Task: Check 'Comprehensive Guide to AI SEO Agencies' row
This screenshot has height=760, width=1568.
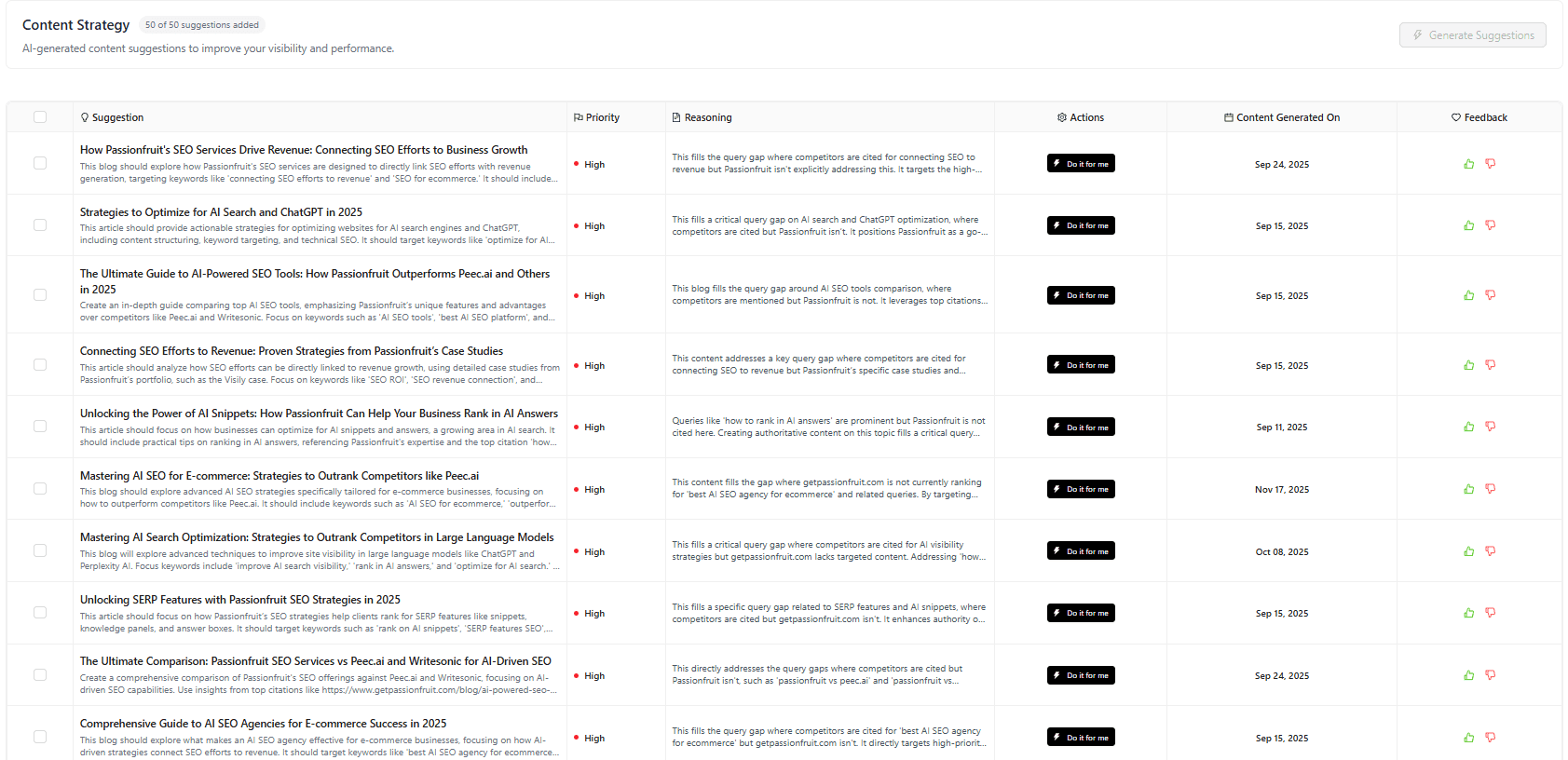Action: coord(40,738)
